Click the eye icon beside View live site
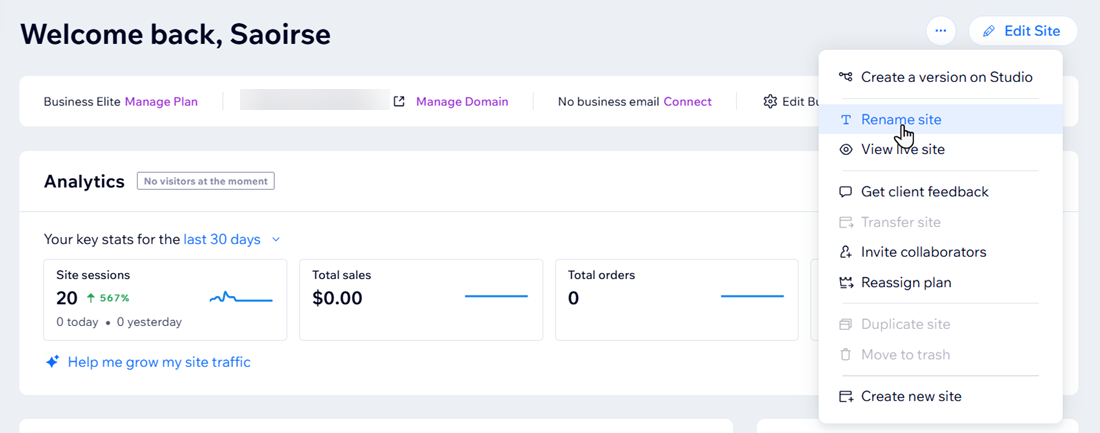This screenshot has width=1100, height=433. click(846, 149)
